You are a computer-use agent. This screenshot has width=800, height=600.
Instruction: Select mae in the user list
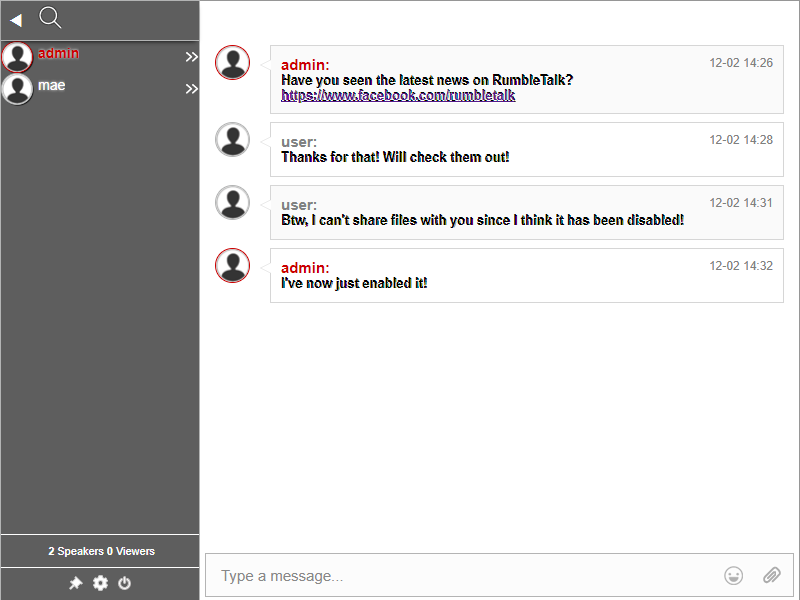[x=52, y=86]
